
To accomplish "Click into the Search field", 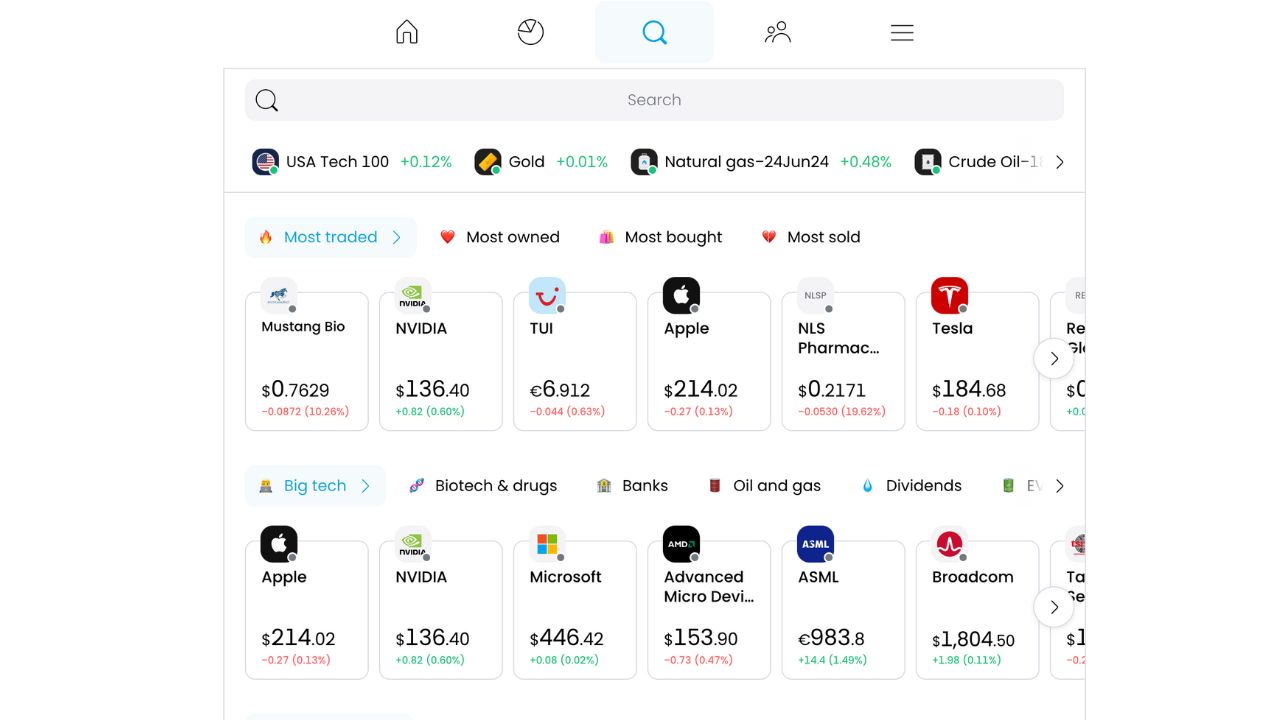I will pos(654,100).
